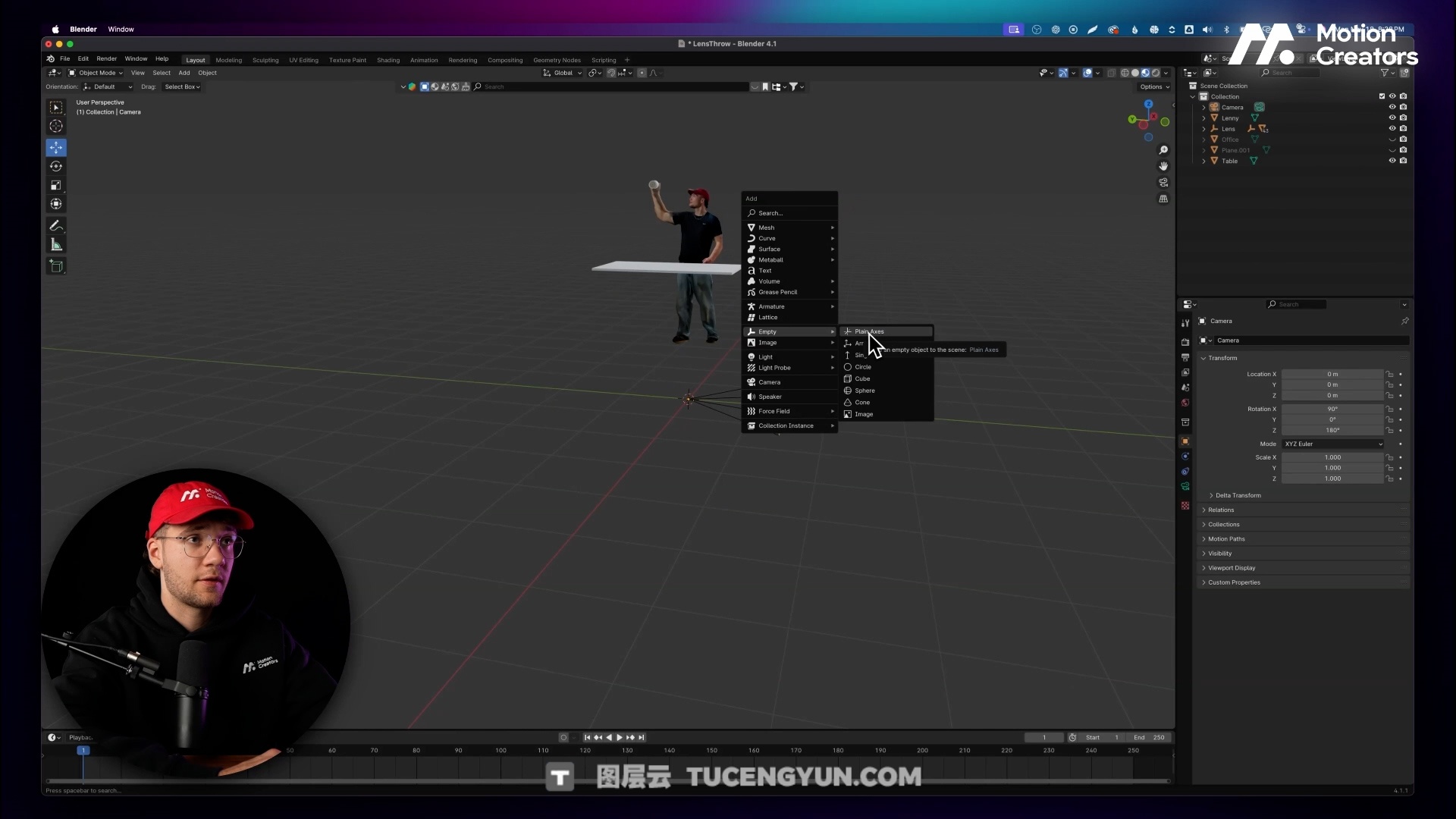Switch orthographic/perspective view grid icon

tap(1163, 199)
